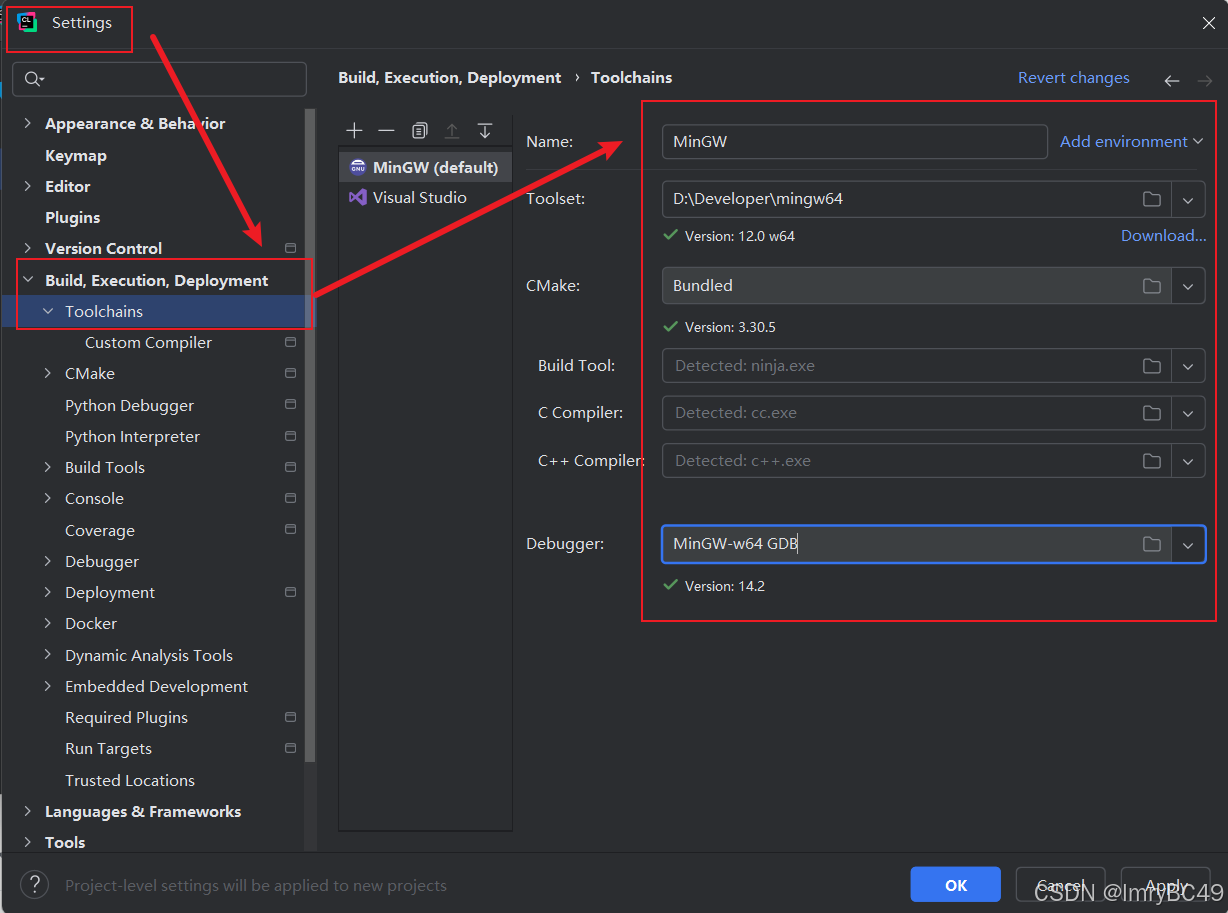Collapse Build, Execution, Deployment section
1228x913 pixels.
click(28, 280)
